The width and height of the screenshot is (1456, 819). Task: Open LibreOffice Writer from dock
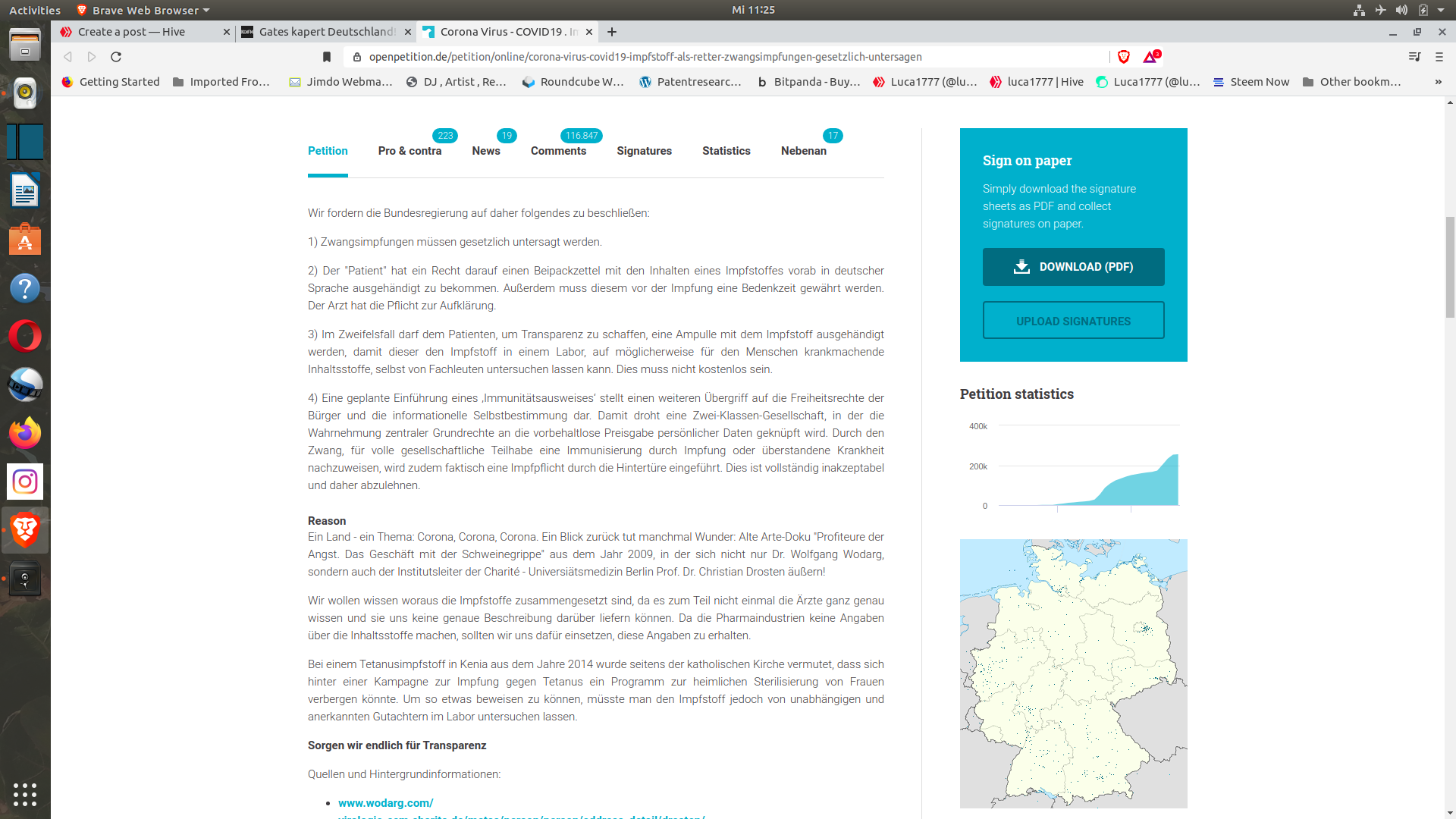[25, 190]
